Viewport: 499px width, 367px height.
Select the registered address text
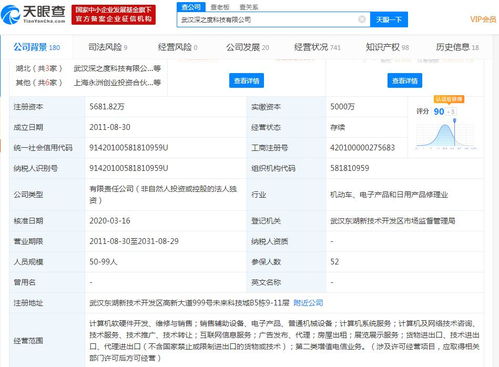click(189, 303)
